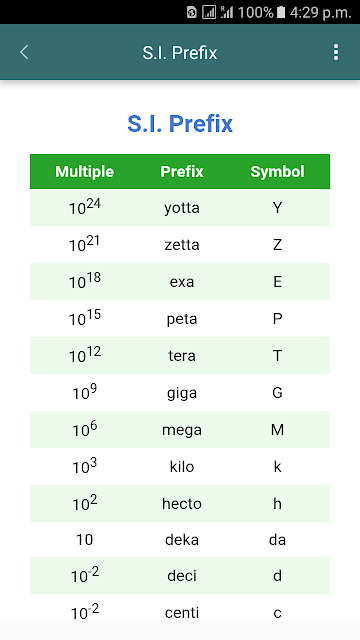Select the yotta prefix row
Image resolution: width=360 pixels, height=640 pixels.
(180, 208)
